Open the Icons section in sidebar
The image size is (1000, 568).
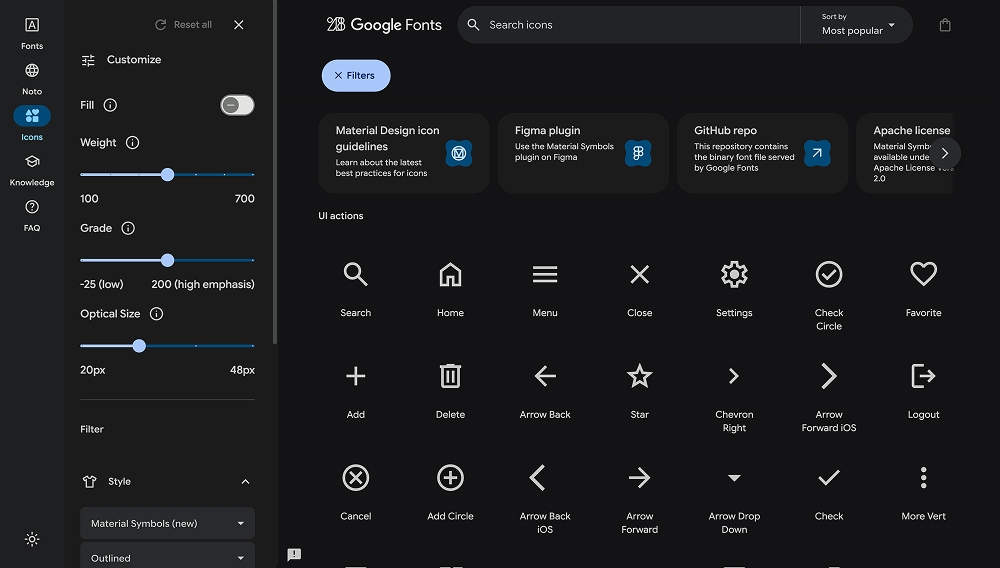[32, 124]
